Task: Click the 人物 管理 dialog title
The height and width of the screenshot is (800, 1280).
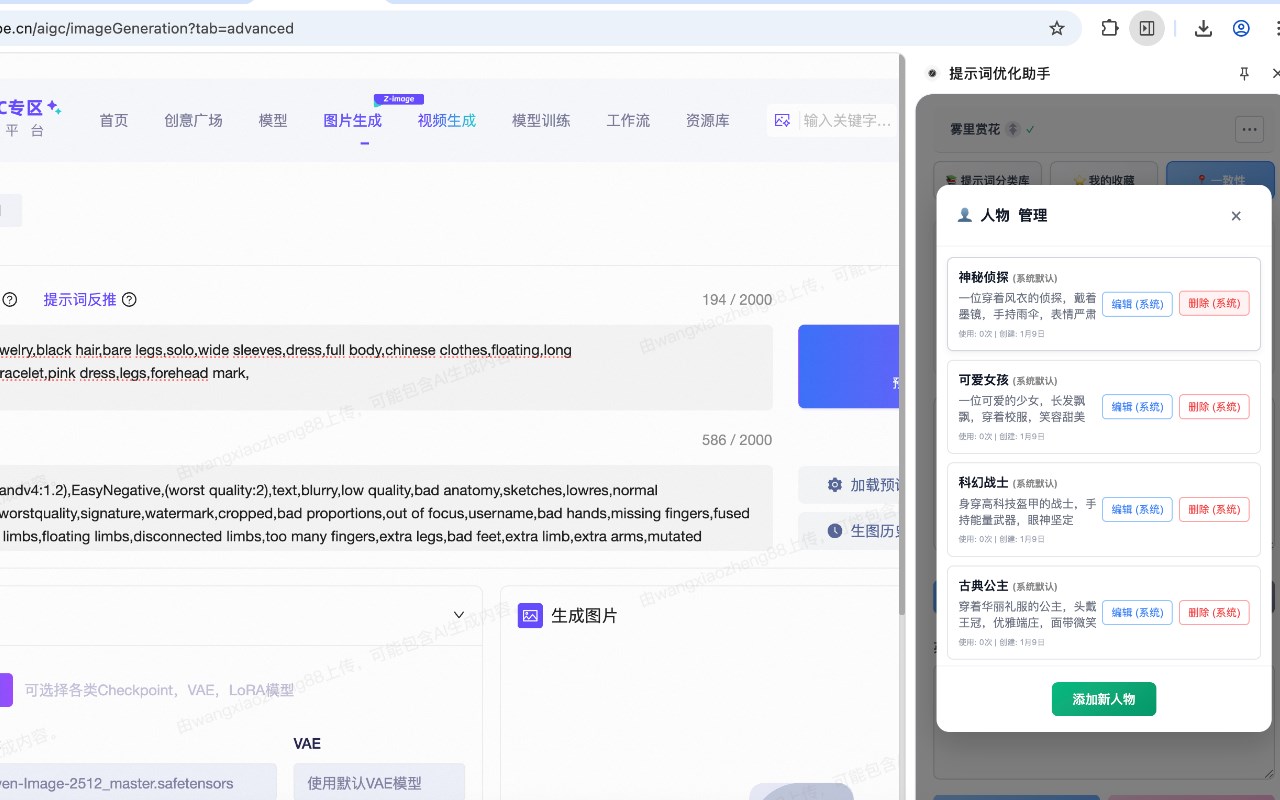Action: 1013,215
